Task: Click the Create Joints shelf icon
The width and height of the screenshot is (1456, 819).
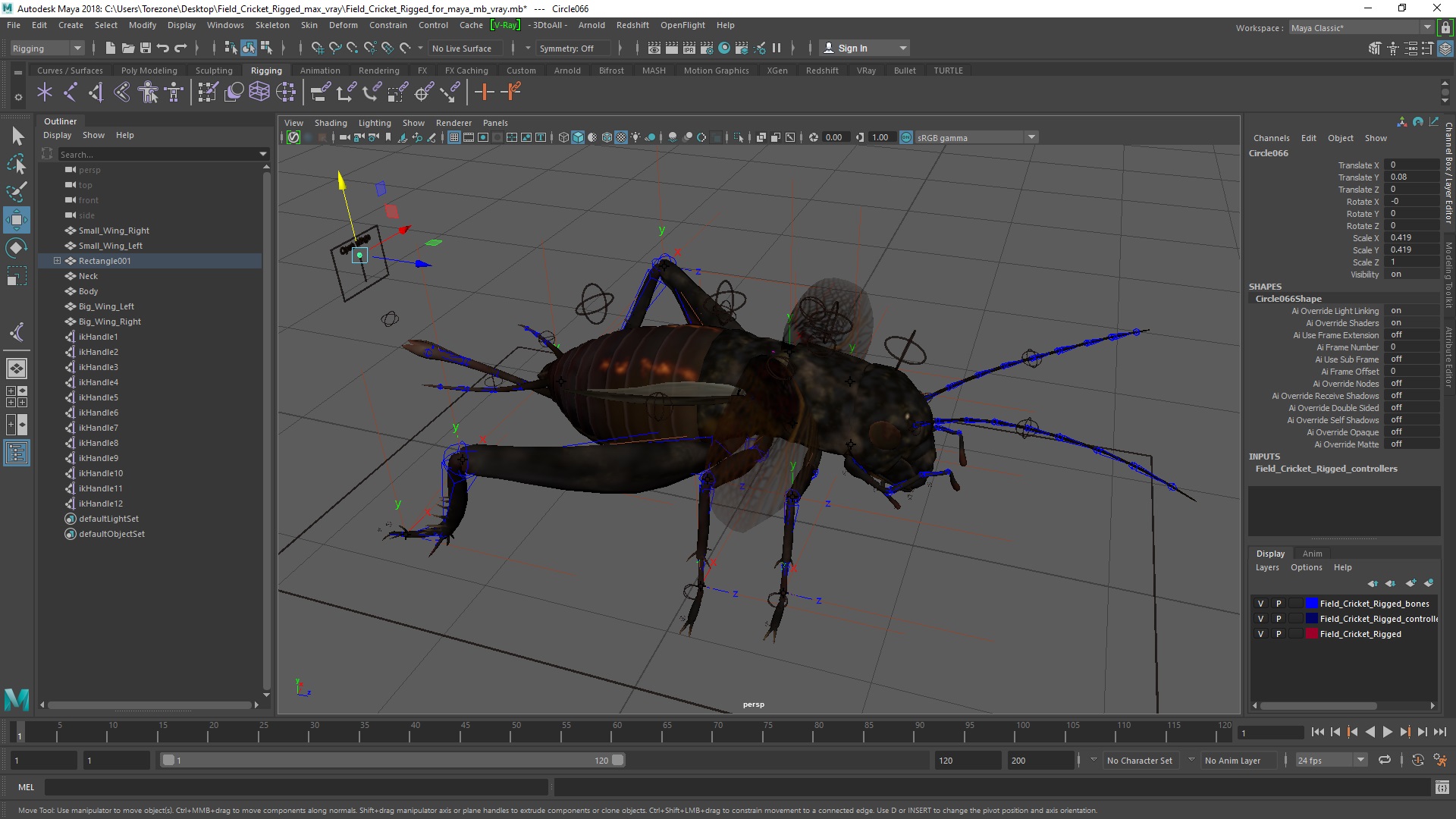Action: [x=70, y=93]
